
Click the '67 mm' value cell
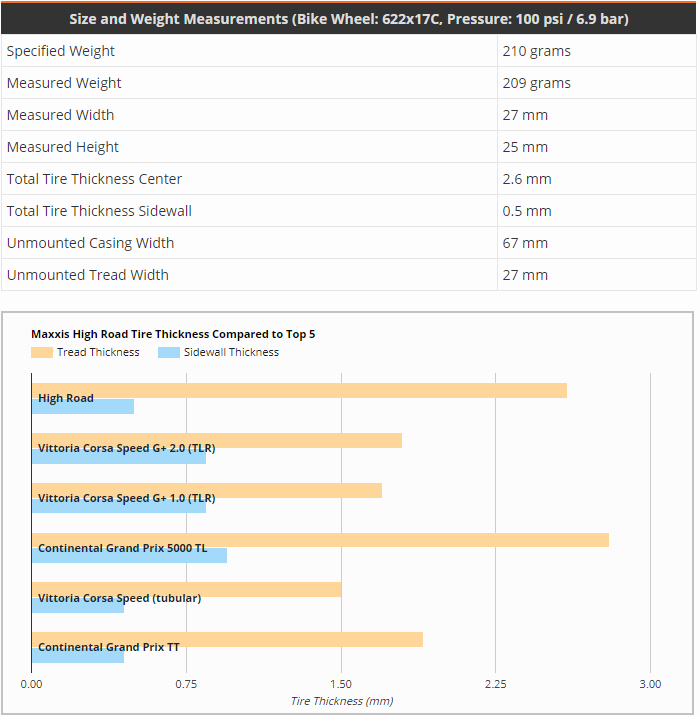tap(597, 243)
